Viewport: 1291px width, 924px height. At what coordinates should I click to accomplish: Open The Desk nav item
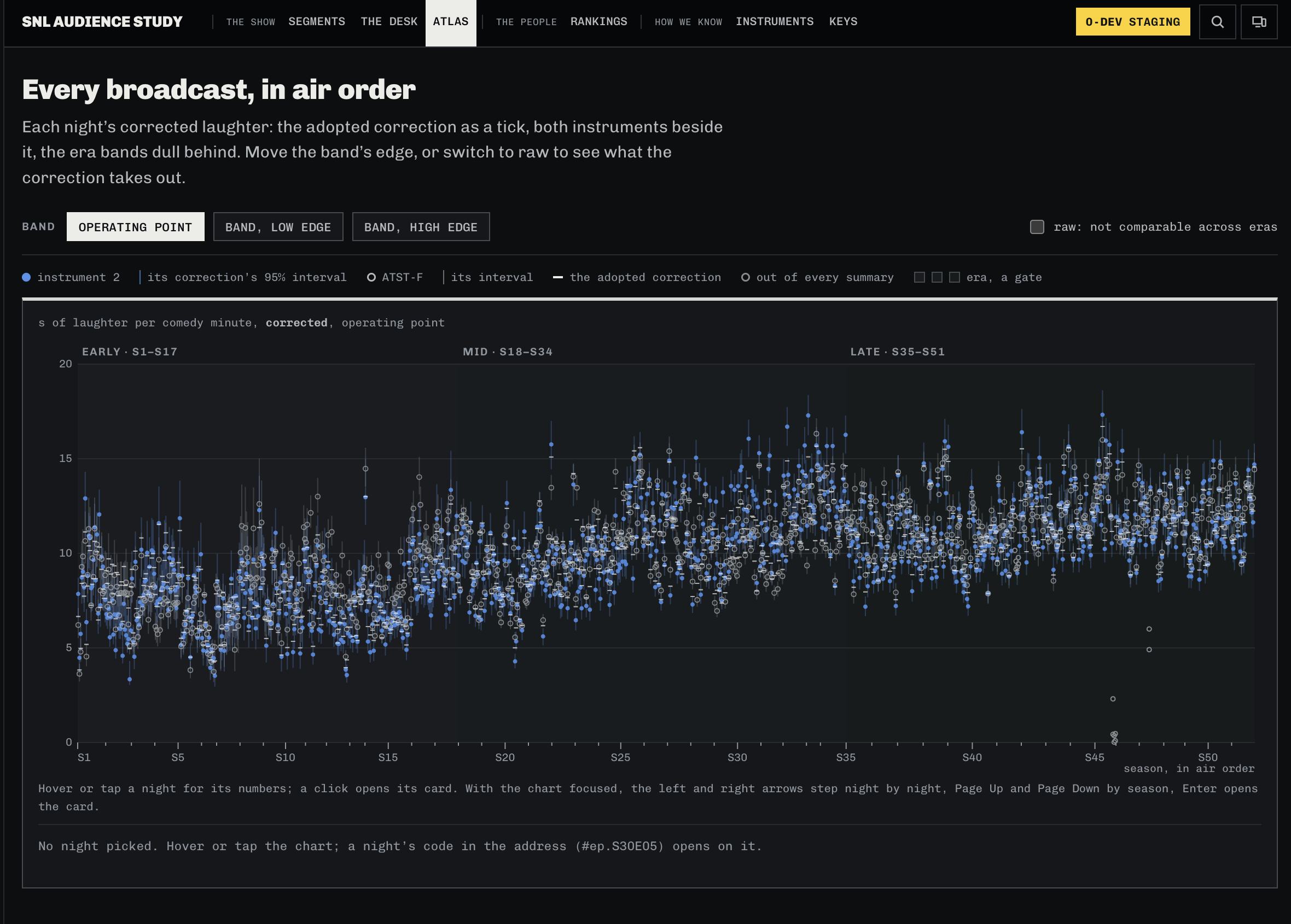coord(389,22)
